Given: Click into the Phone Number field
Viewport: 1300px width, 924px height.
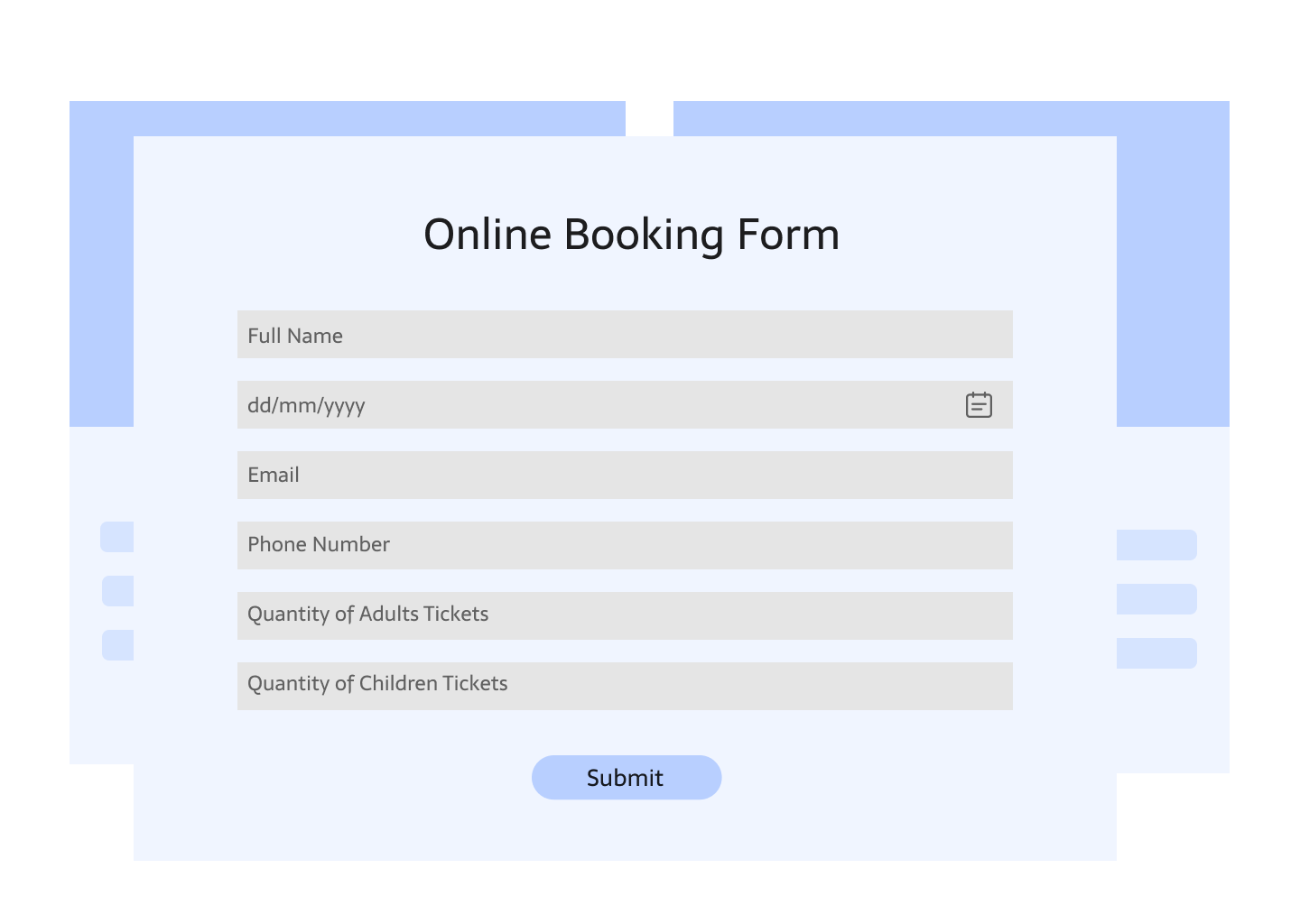Looking at the screenshot, I should (x=624, y=545).
